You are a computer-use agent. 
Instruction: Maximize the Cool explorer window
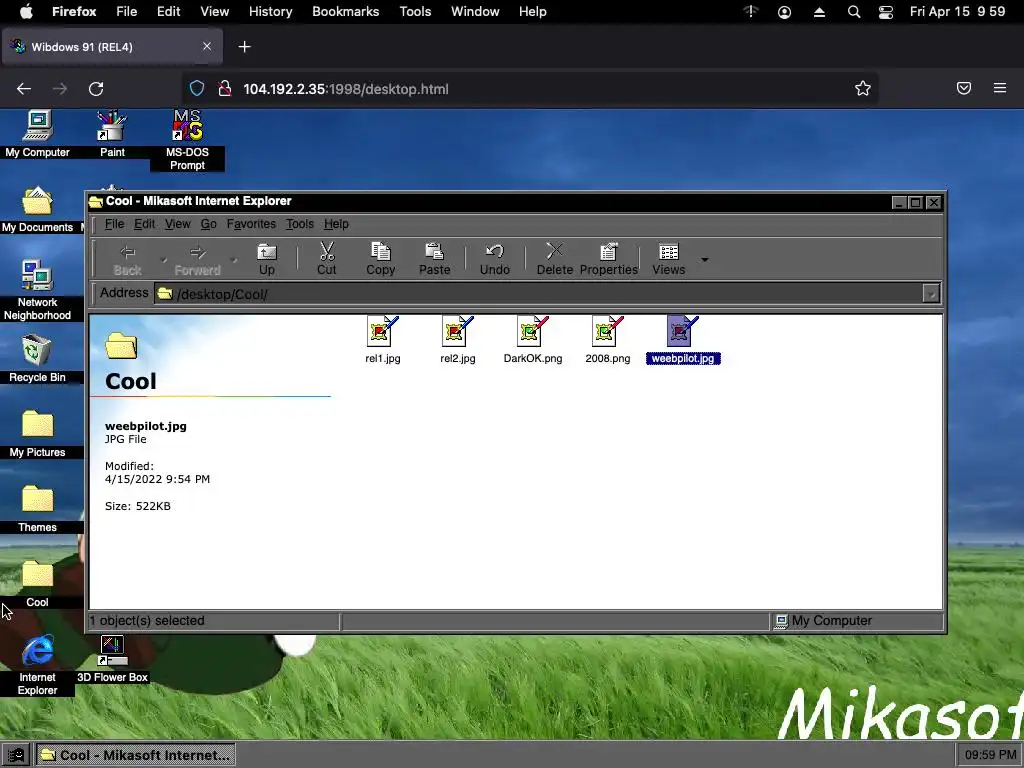coord(916,202)
